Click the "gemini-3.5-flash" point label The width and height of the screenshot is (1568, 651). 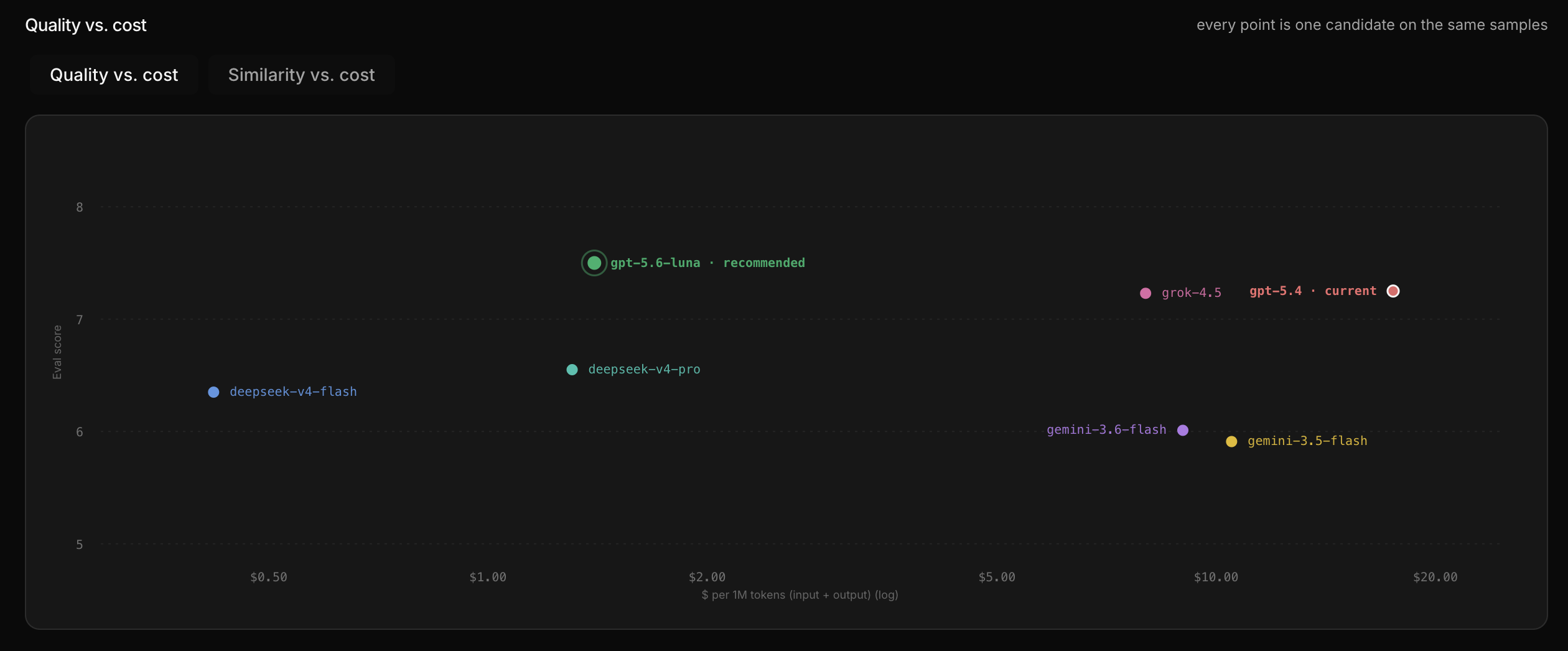1307,441
